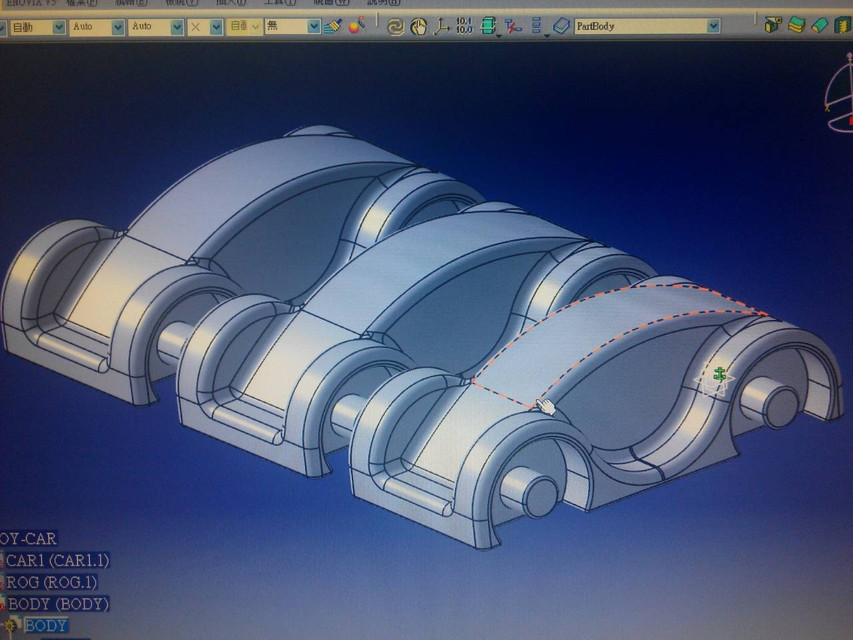This screenshot has height=640, width=853.
Task: Open the 無 filter dropdown
Action: tap(313, 27)
